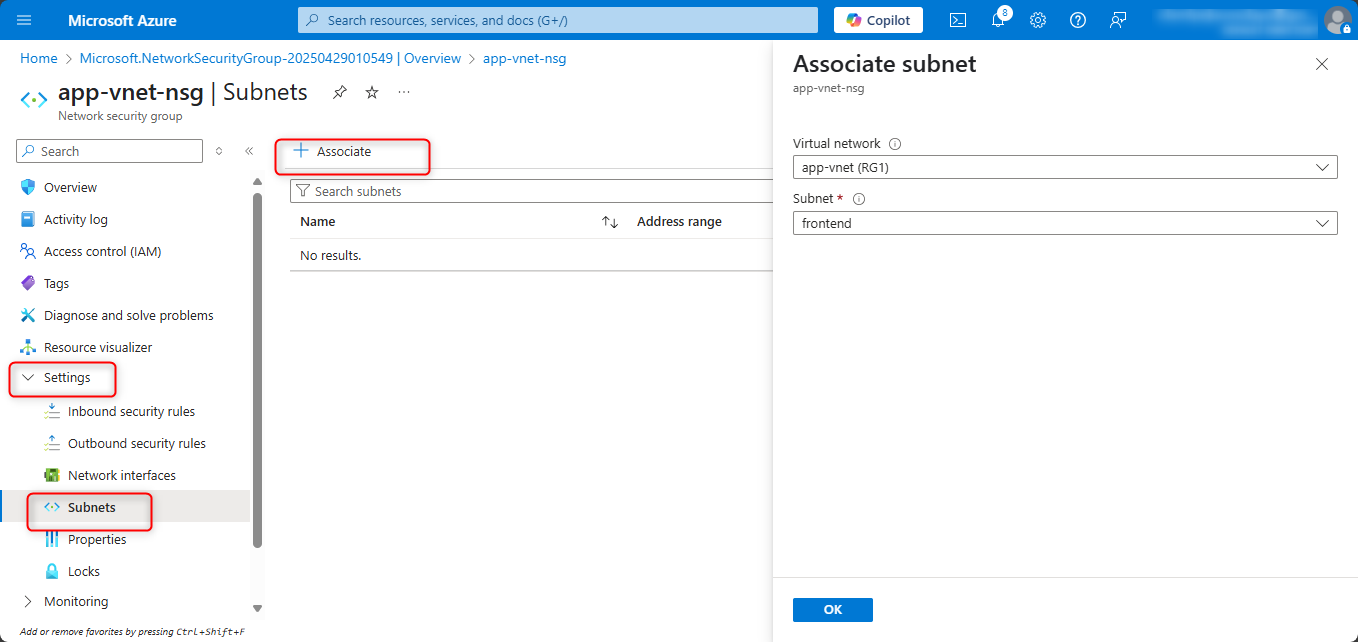Open Inbound security rules

coord(131,411)
